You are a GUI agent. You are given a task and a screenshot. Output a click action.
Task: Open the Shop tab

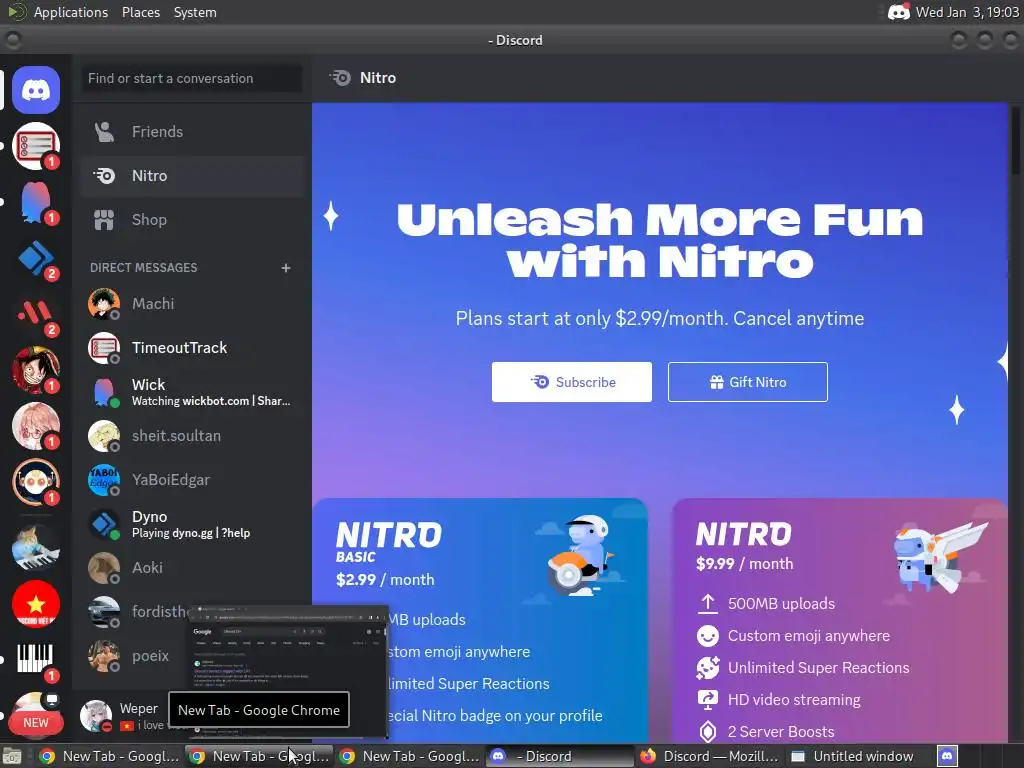click(x=192, y=219)
